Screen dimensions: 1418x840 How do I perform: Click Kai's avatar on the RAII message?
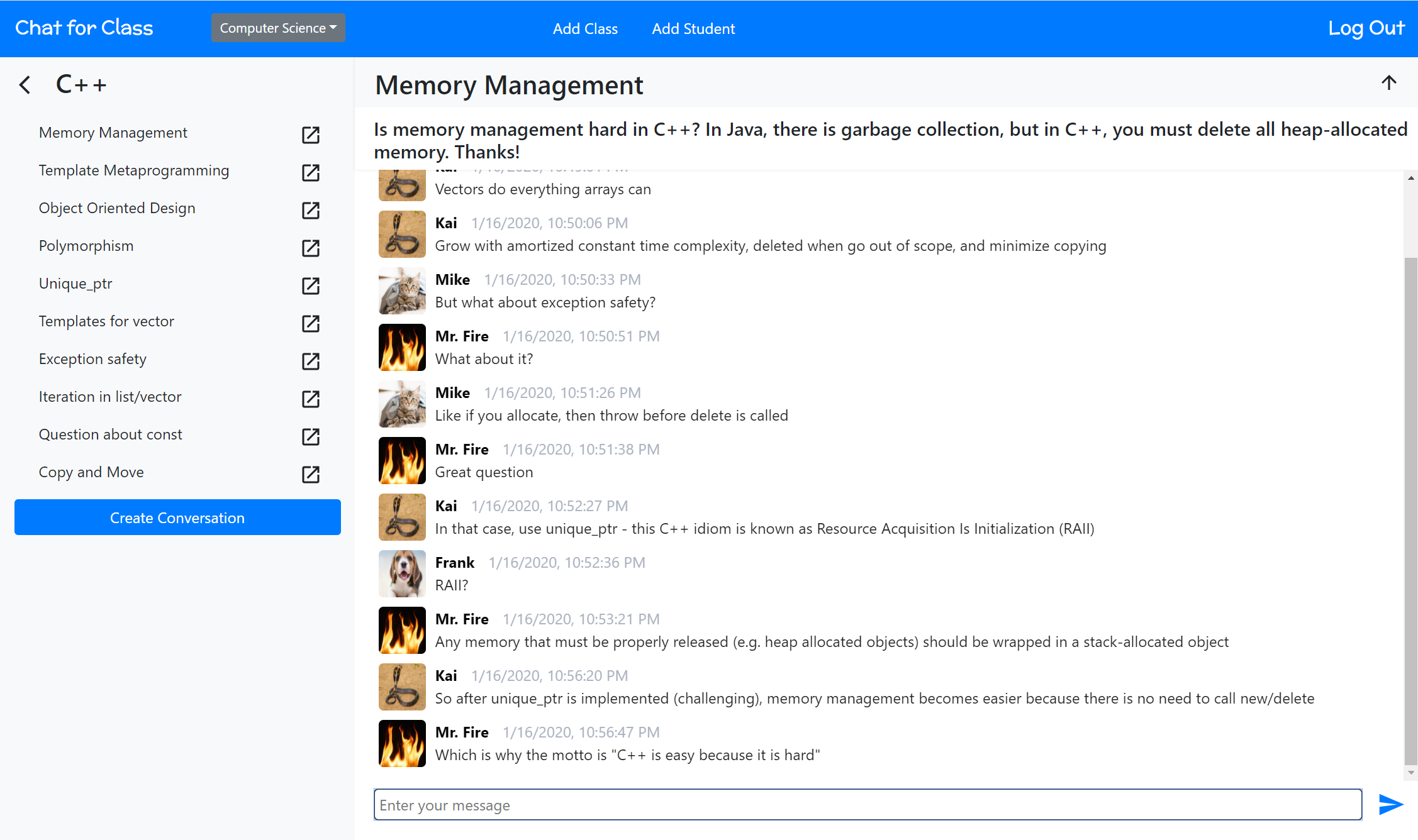402,517
